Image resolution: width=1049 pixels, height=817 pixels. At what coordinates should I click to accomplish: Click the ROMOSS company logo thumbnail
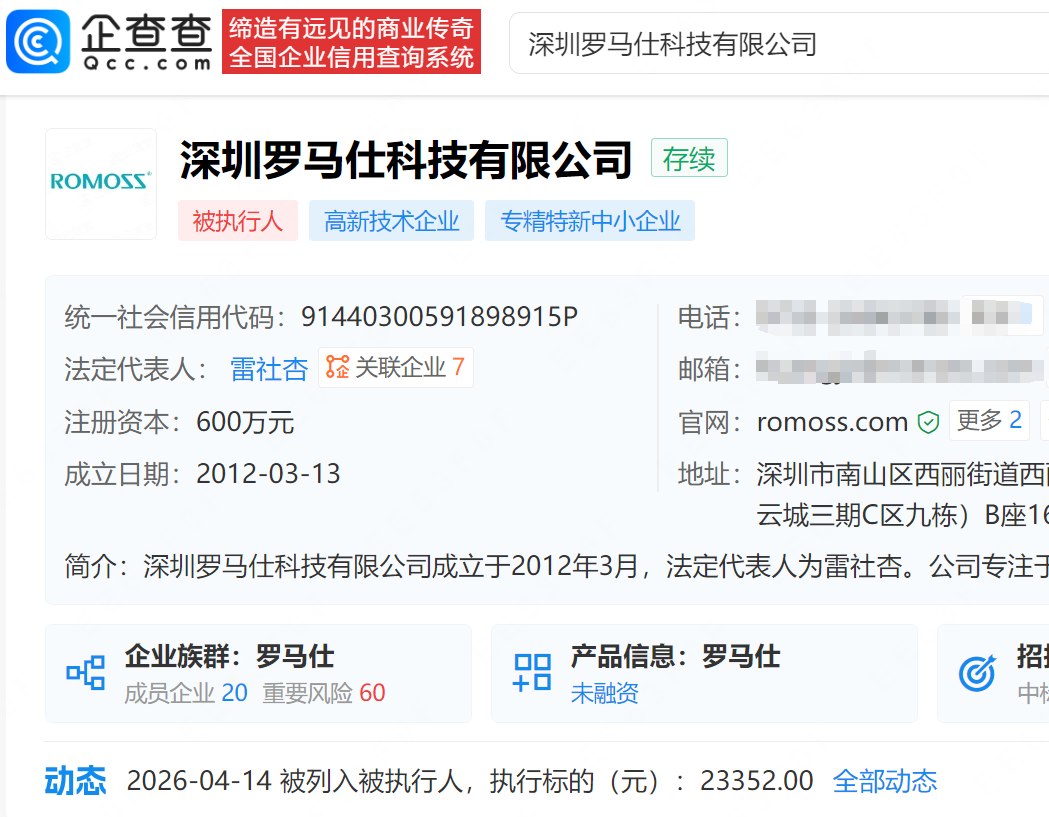tap(101, 183)
